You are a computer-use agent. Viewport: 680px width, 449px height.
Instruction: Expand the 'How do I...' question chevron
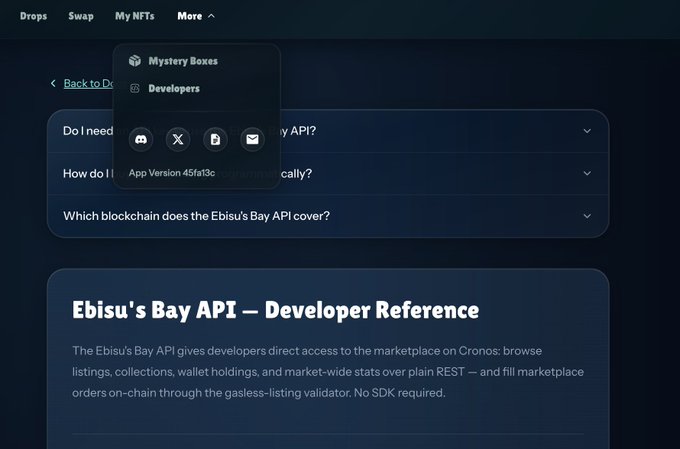587,174
